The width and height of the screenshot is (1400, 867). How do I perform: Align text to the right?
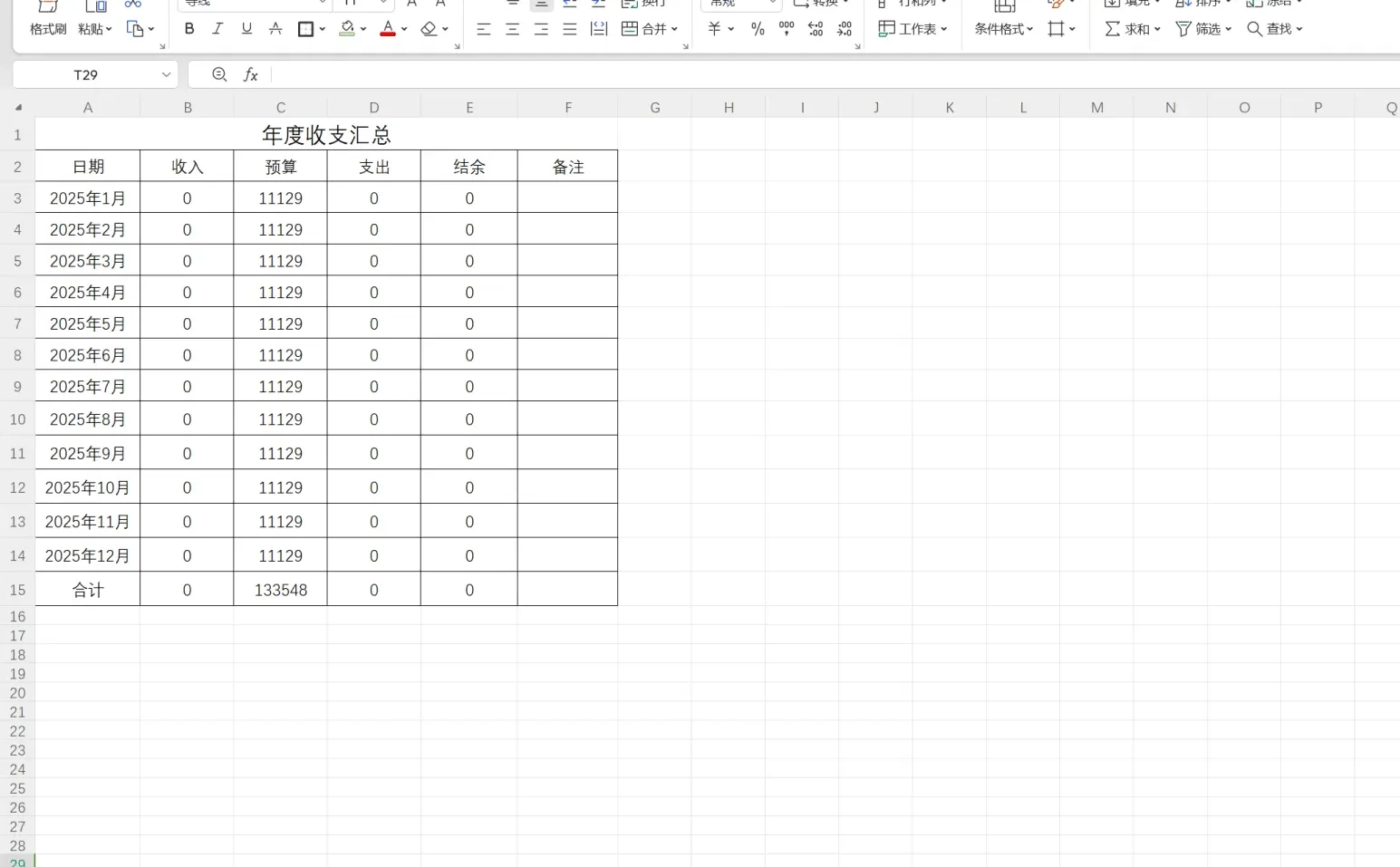[x=541, y=29]
